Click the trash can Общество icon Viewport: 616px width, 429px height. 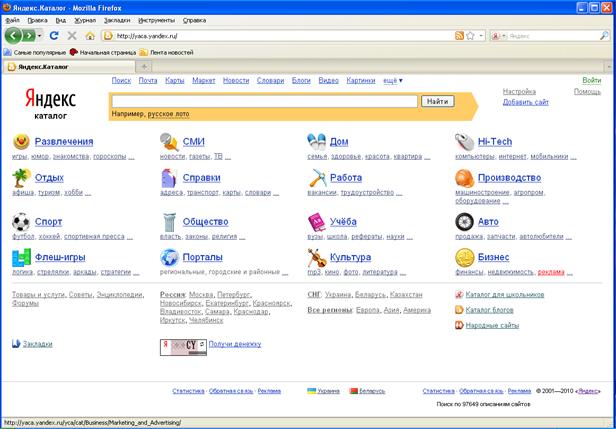tap(169, 222)
